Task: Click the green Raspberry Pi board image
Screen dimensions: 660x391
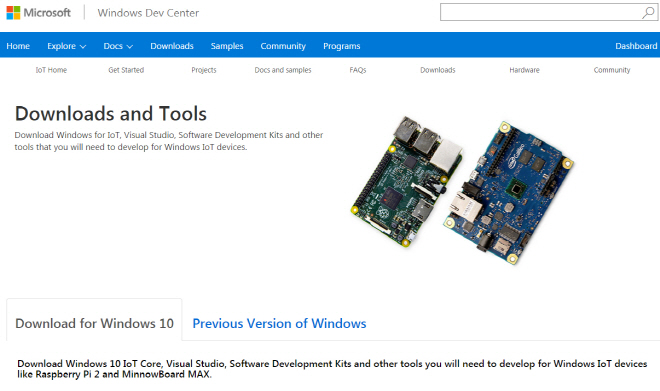Action: coord(407,181)
